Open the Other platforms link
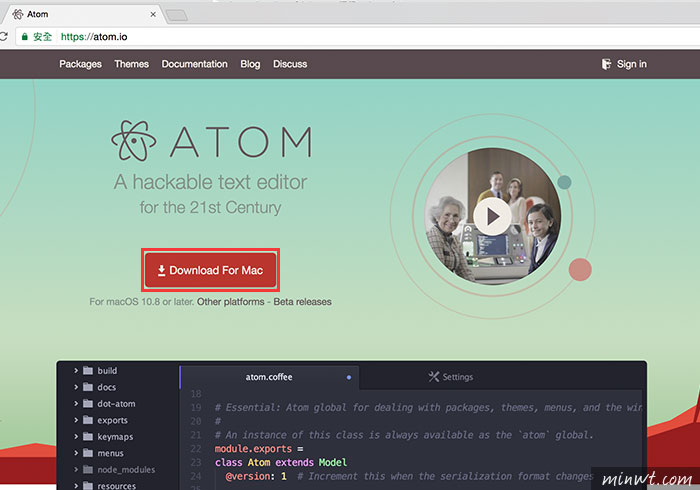Screen dimensions: 700x490 pos(230,302)
